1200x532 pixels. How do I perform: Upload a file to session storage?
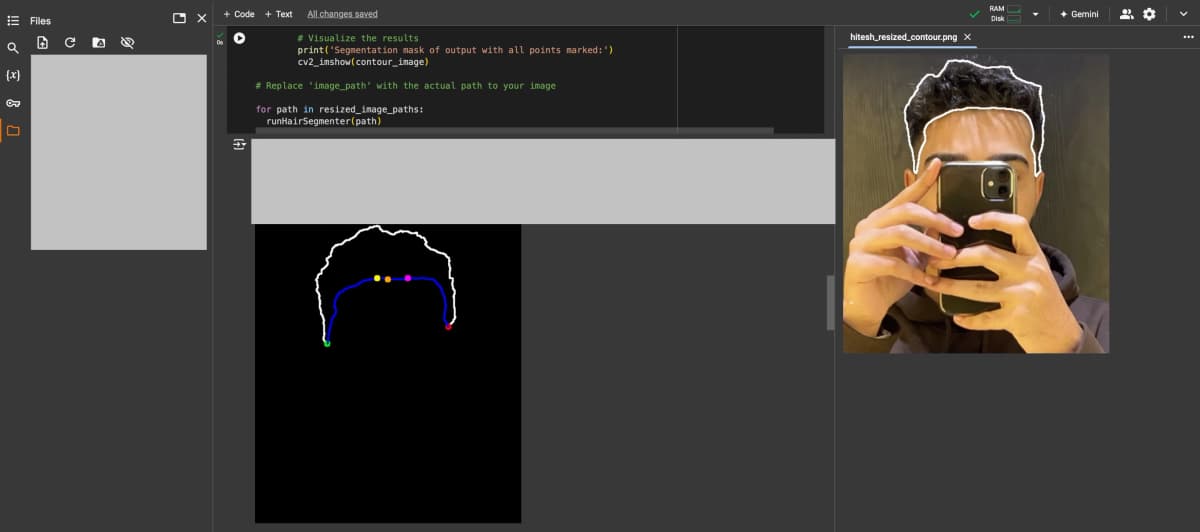(x=42, y=43)
